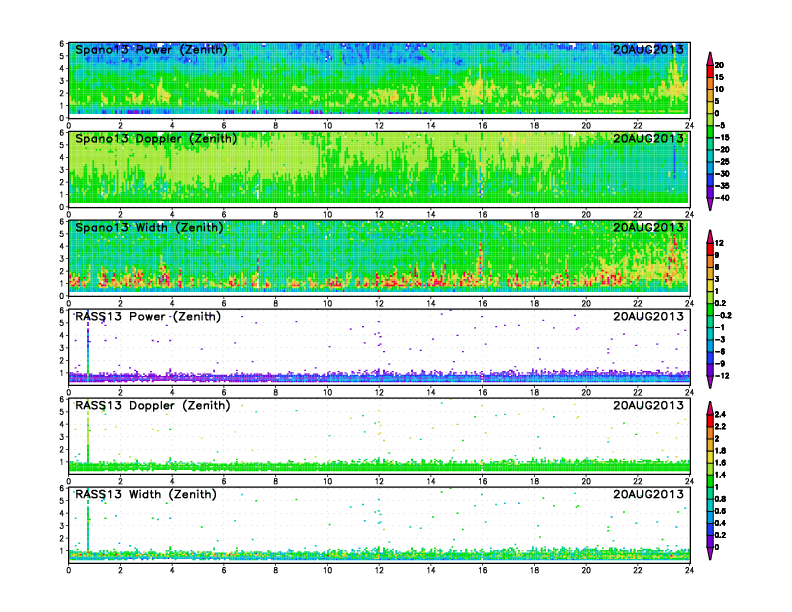
Task: Click the 15 label on the top colorbar
Action: pos(719,77)
